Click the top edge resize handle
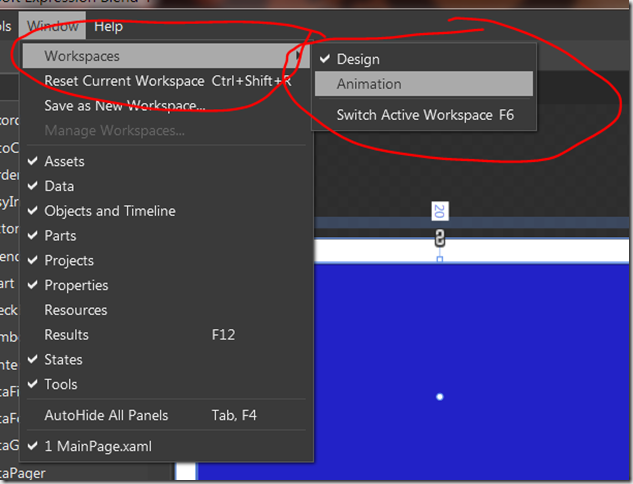Viewport: 633px width, 484px height. [x=440, y=259]
